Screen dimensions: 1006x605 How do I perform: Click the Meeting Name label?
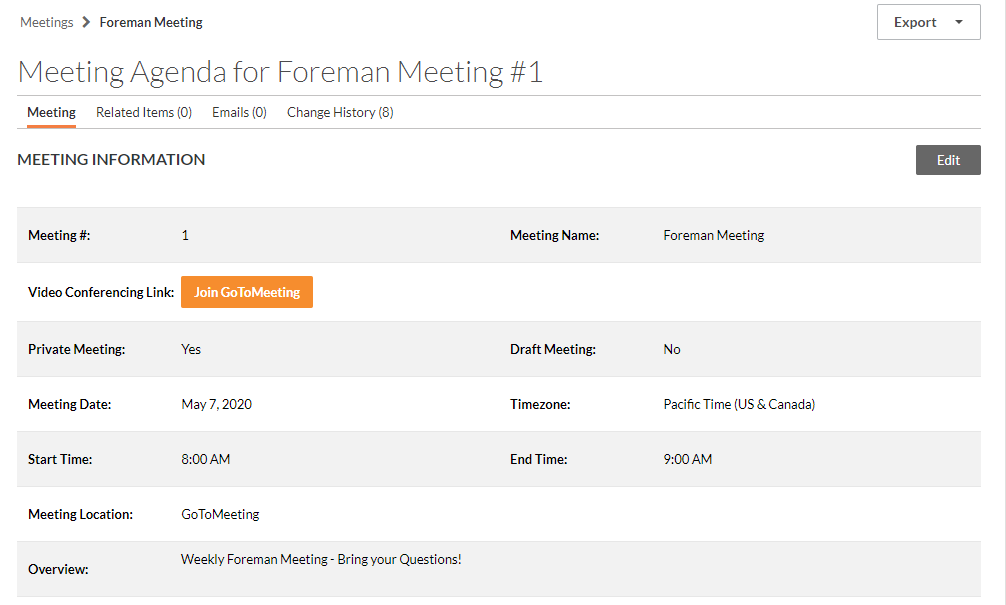[x=554, y=235]
